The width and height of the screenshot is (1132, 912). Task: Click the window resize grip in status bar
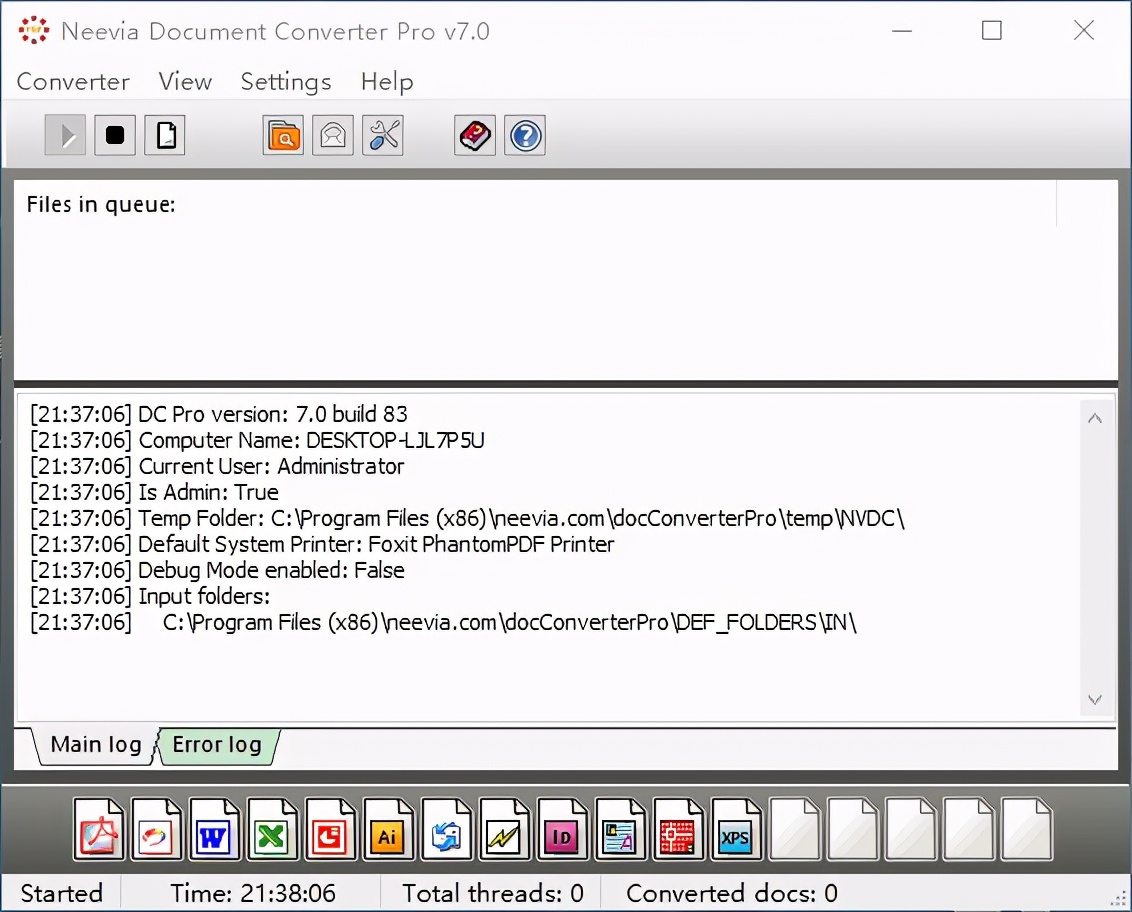1118,899
